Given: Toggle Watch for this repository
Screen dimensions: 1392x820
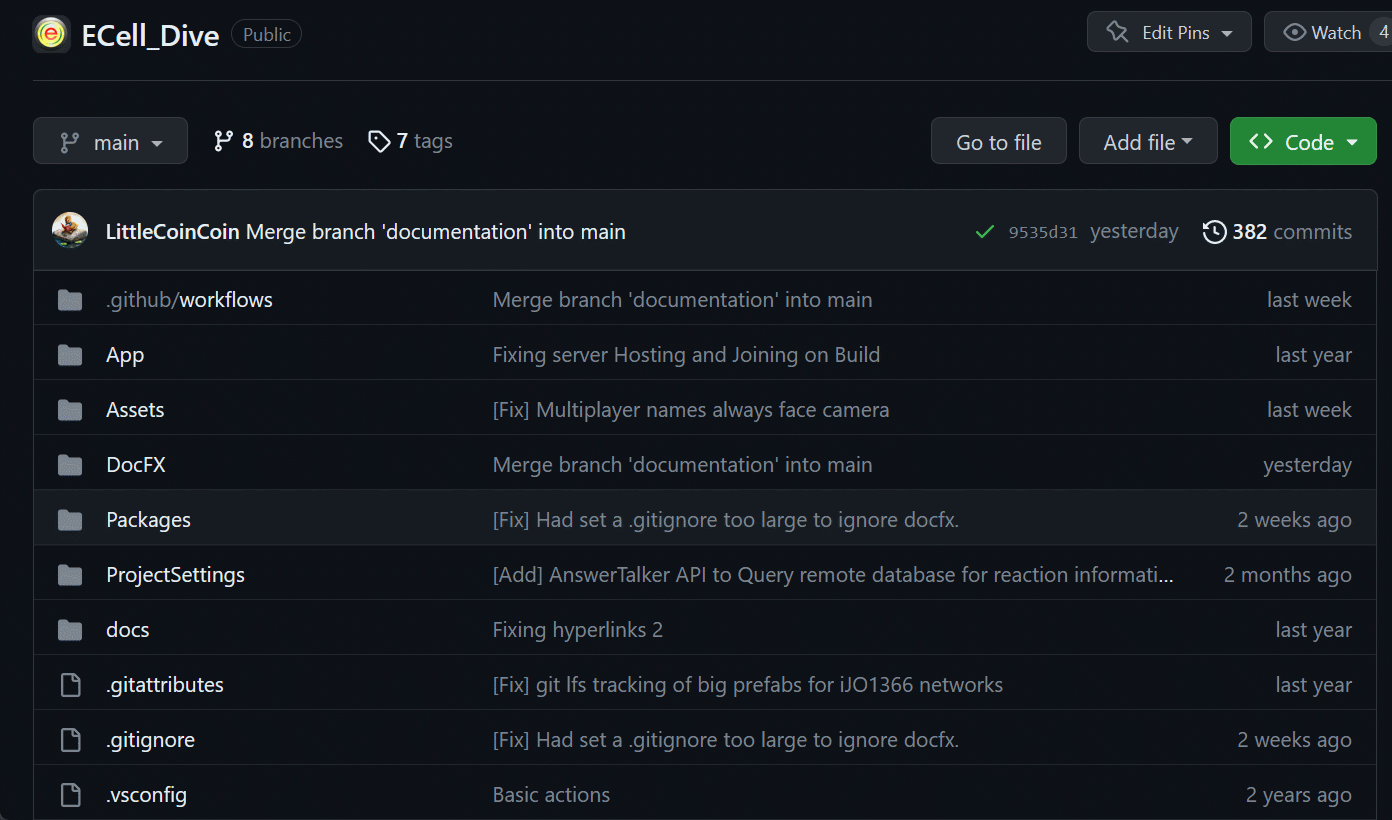Looking at the screenshot, I should (1330, 31).
